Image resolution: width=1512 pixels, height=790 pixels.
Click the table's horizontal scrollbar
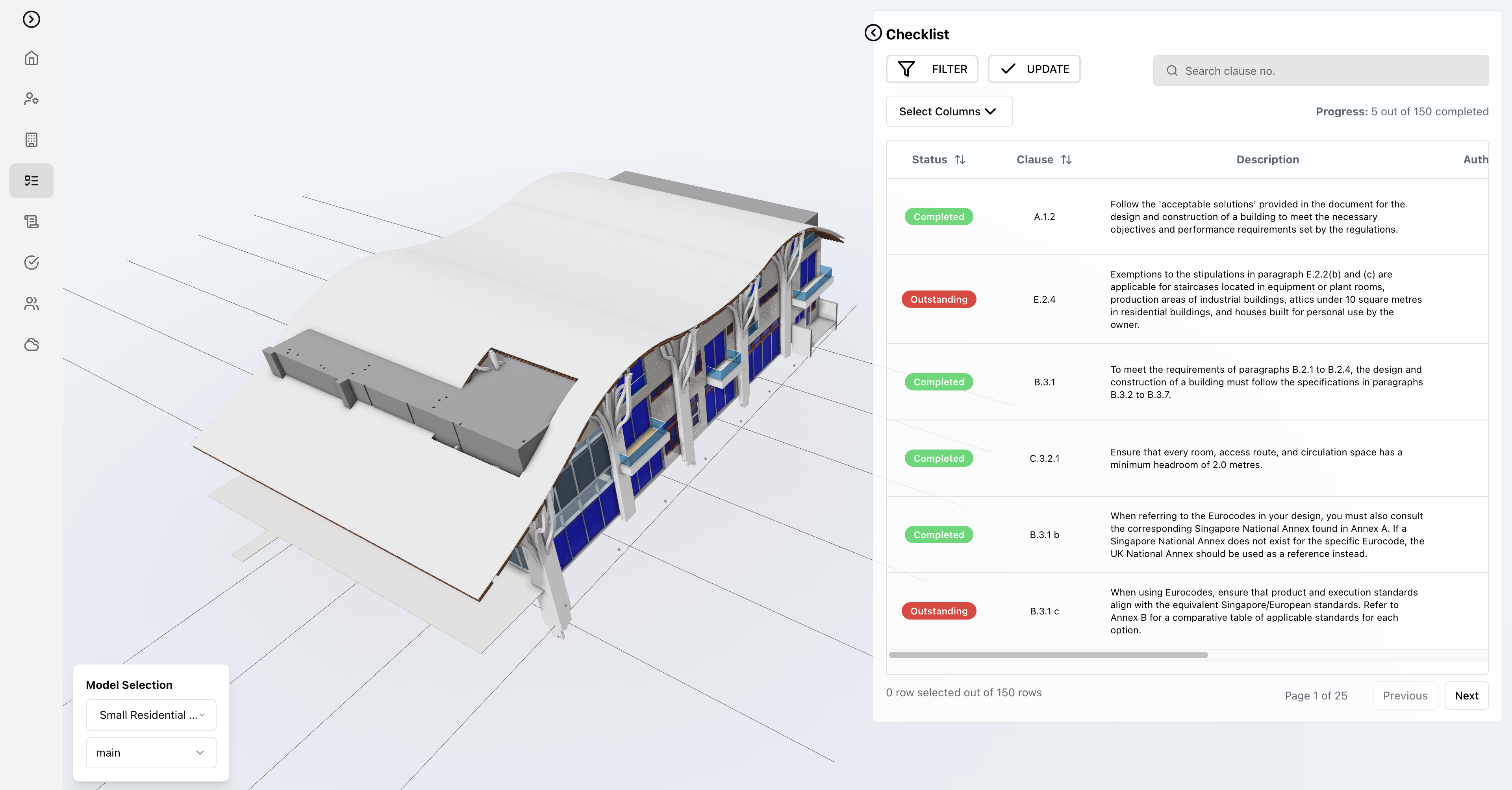pos(1048,655)
